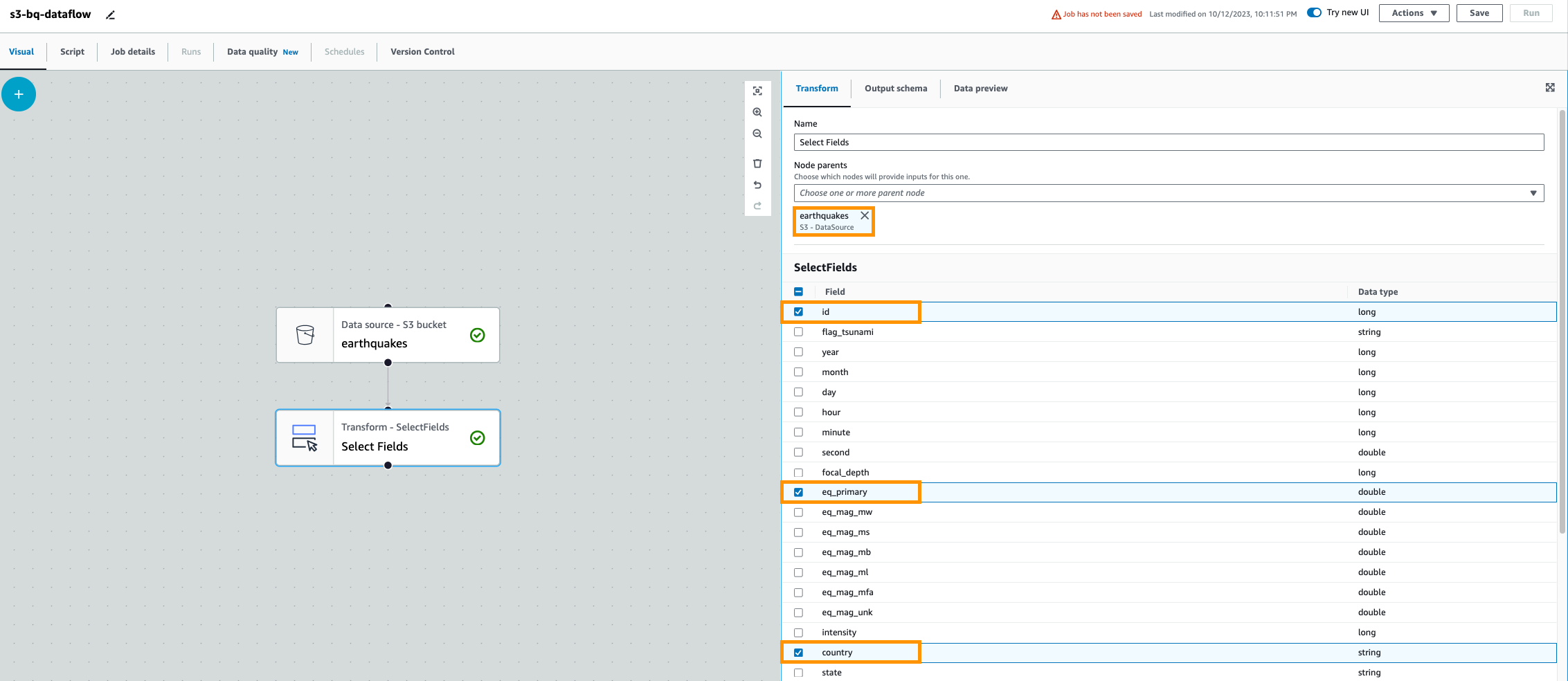1568x681 pixels.
Task: Remove earthquakes parent node with X
Action: tap(865, 215)
